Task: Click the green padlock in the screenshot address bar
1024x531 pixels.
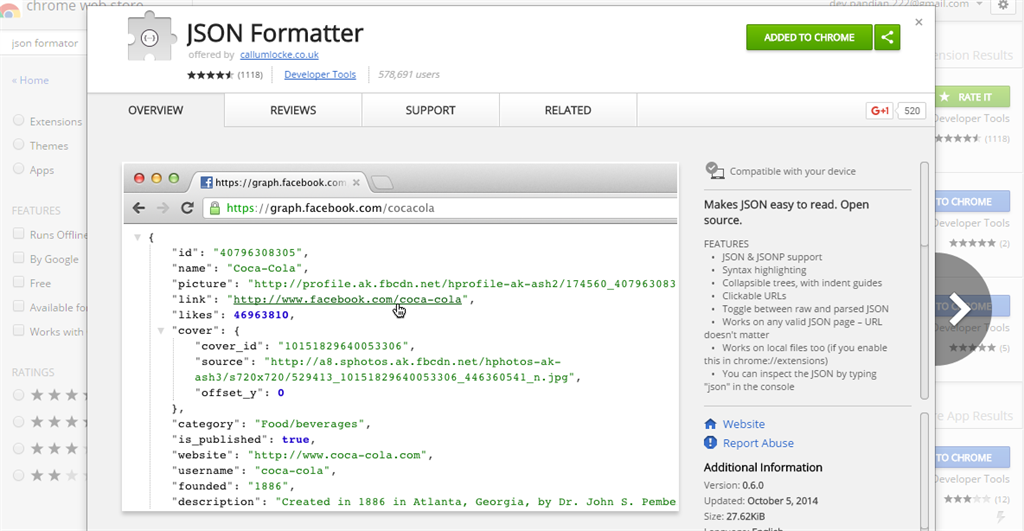Action: click(x=214, y=208)
